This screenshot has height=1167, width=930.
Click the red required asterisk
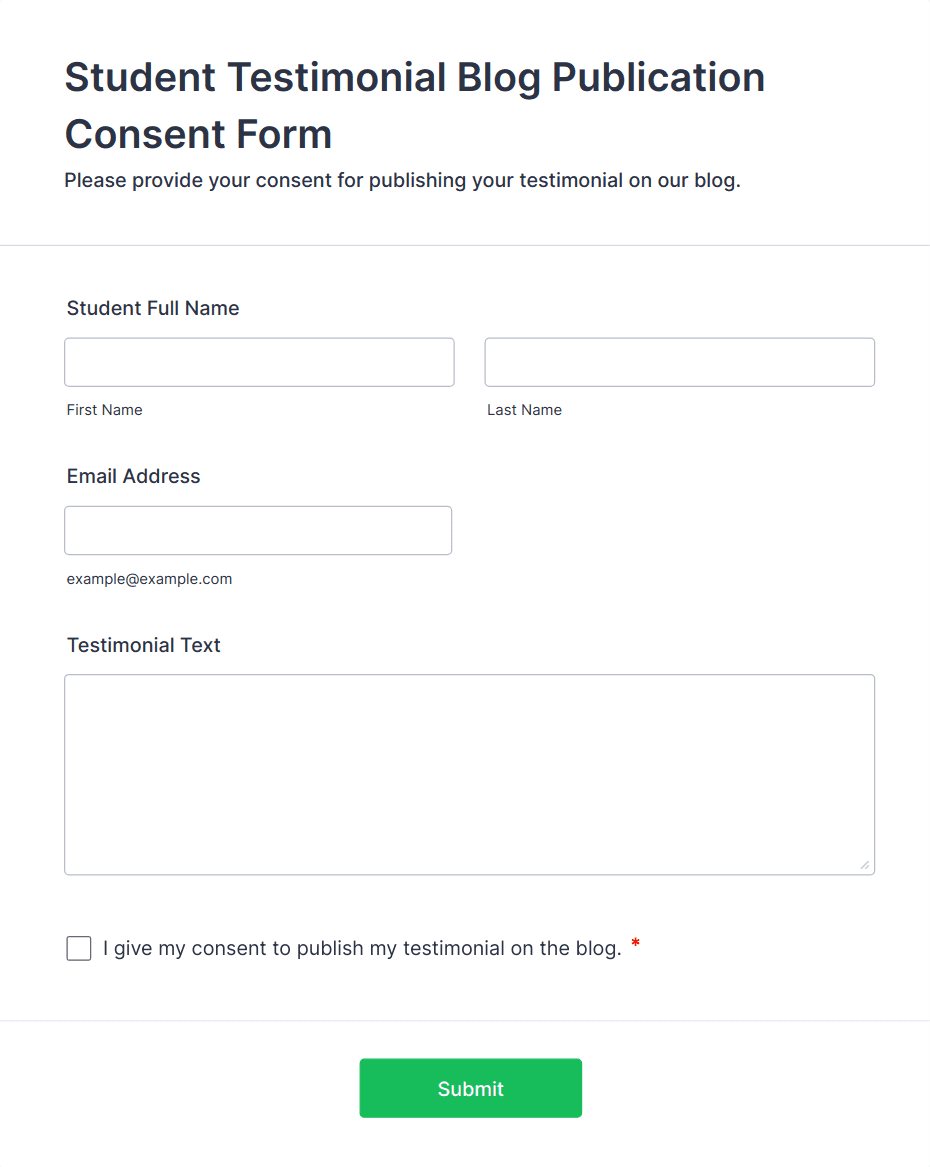point(636,944)
